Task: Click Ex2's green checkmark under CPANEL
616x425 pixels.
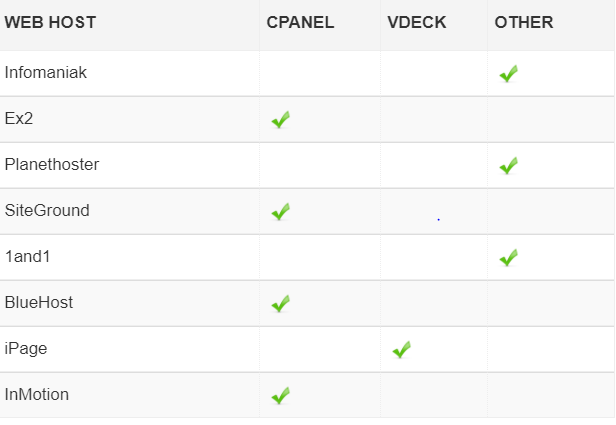Action: 281,120
